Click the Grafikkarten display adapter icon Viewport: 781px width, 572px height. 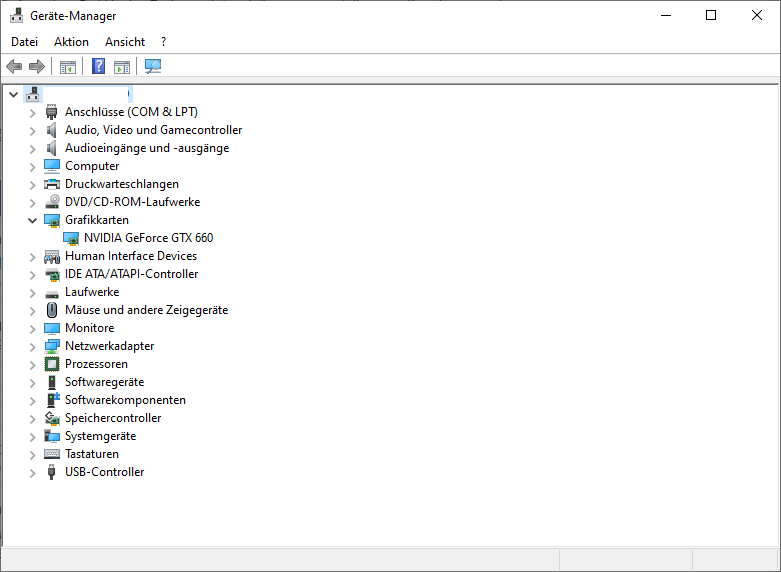(52, 220)
